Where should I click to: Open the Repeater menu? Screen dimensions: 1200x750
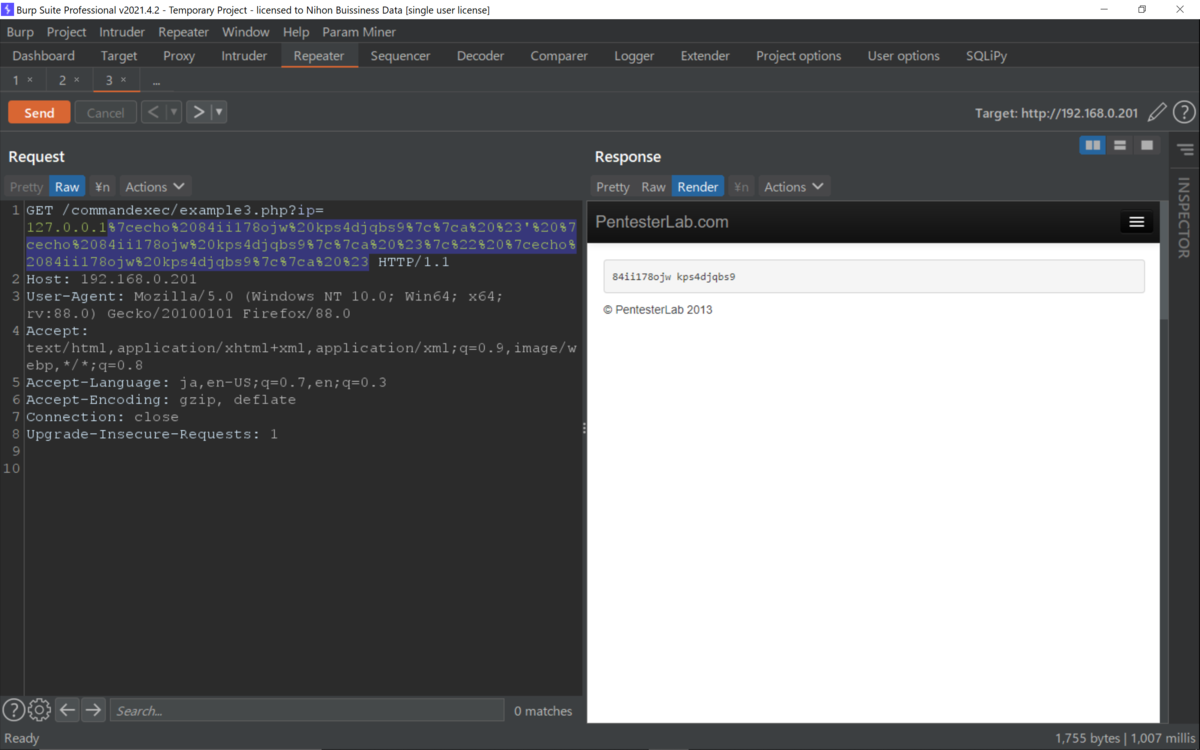(184, 32)
